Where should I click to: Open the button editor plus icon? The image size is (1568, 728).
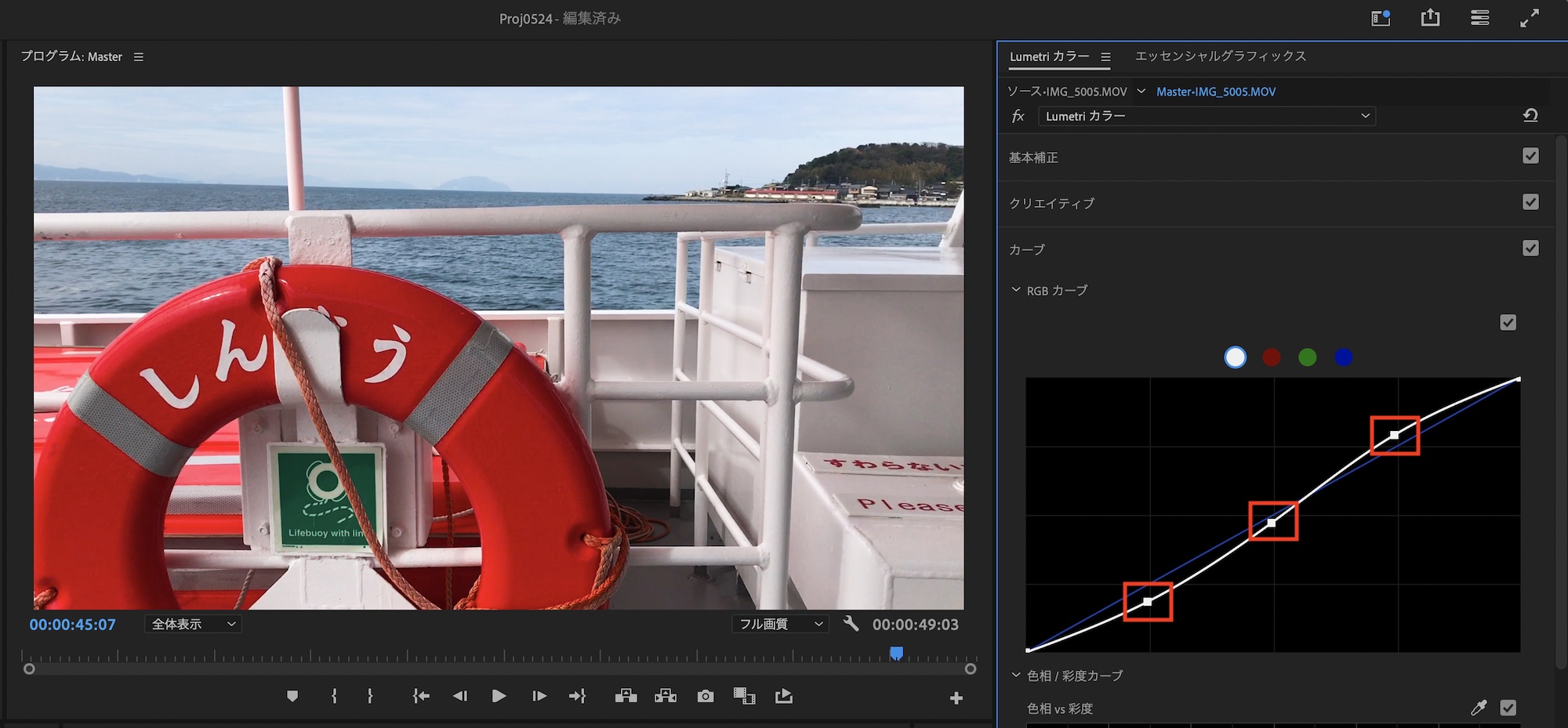point(956,697)
